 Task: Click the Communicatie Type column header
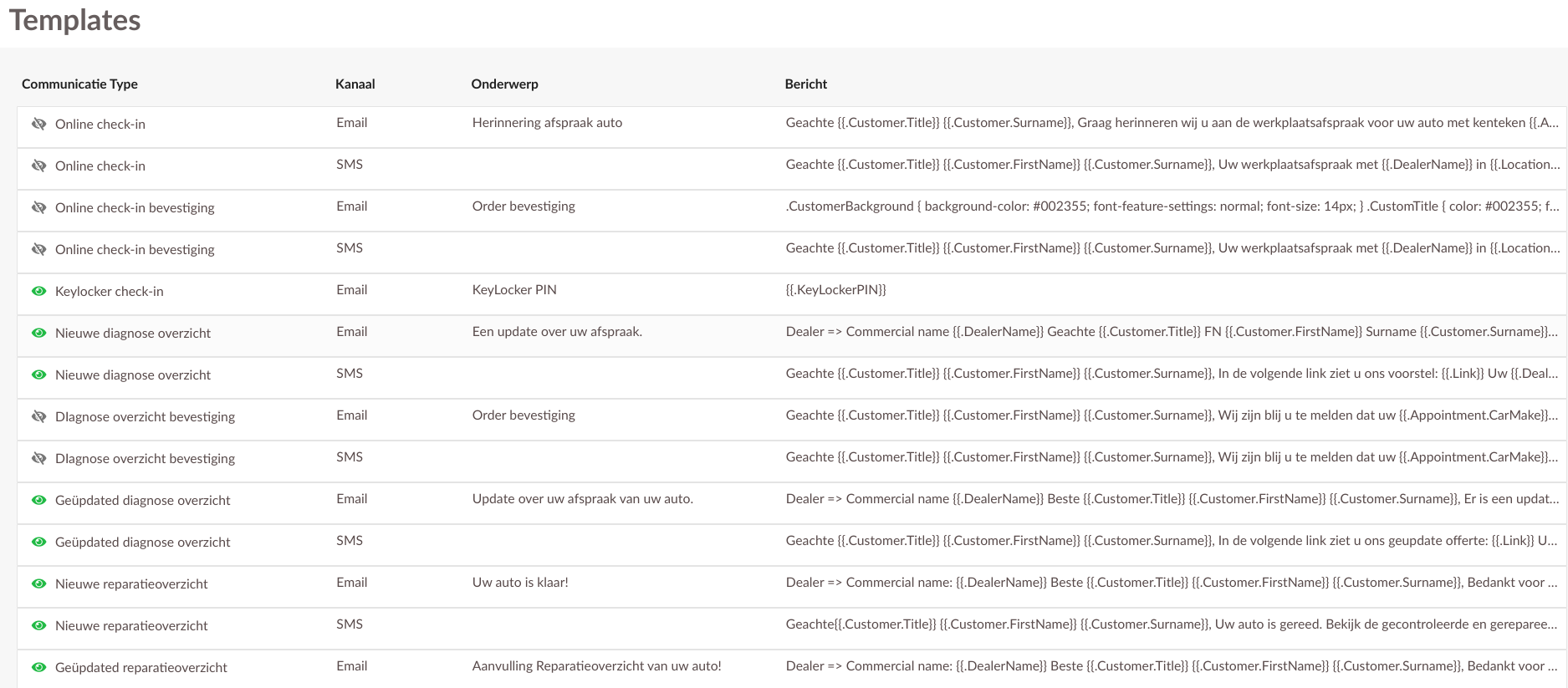[x=79, y=84]
